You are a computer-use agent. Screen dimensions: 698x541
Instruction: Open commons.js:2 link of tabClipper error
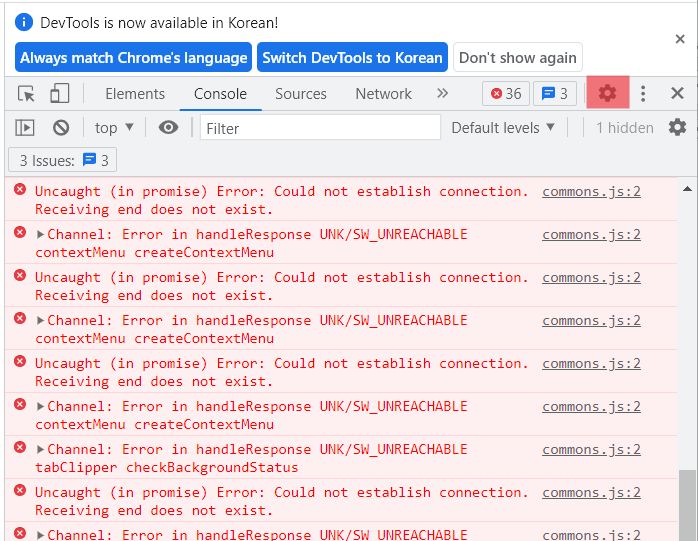[x=591, y=450]
